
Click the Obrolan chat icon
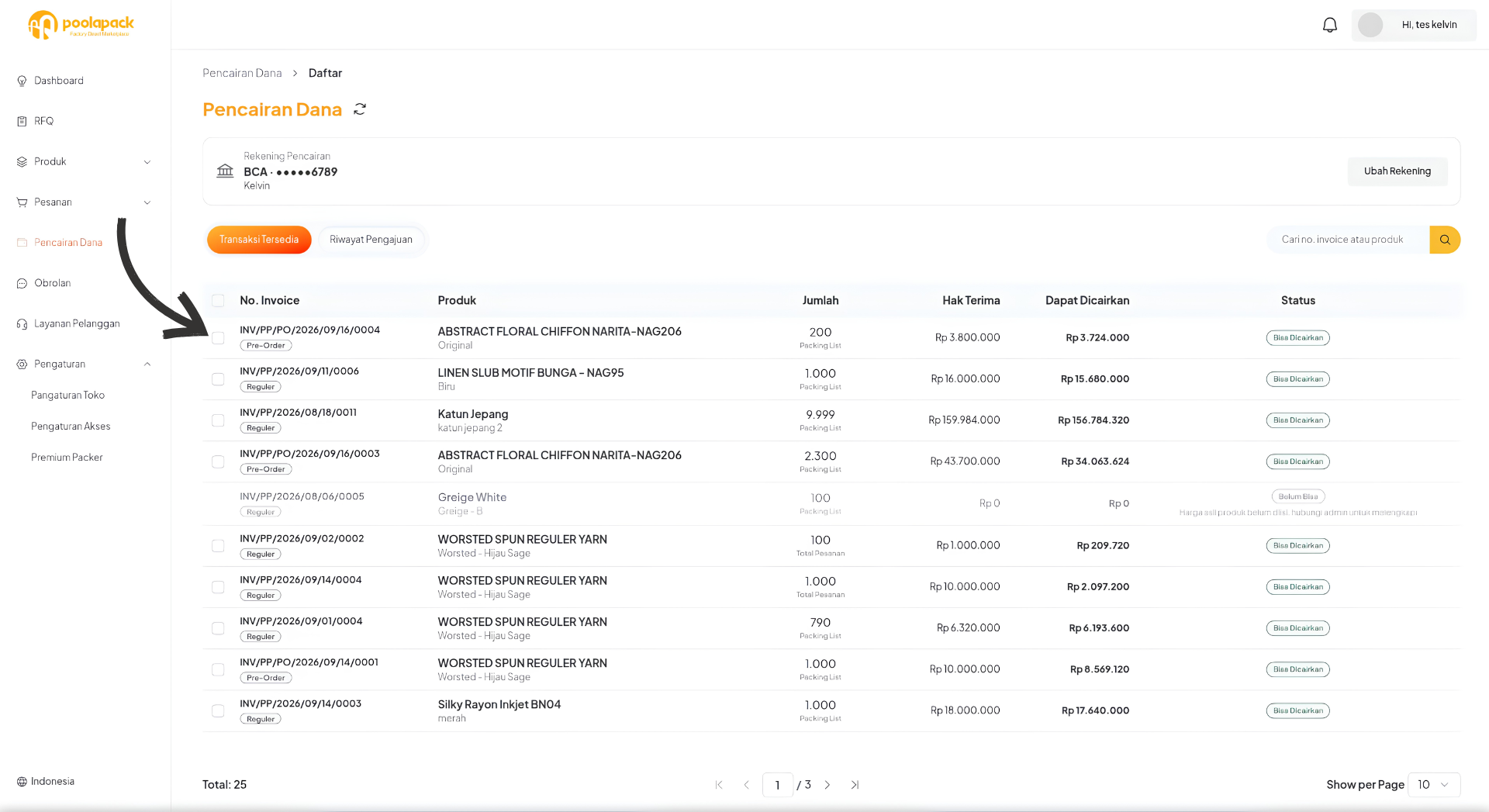click(22, 283)
